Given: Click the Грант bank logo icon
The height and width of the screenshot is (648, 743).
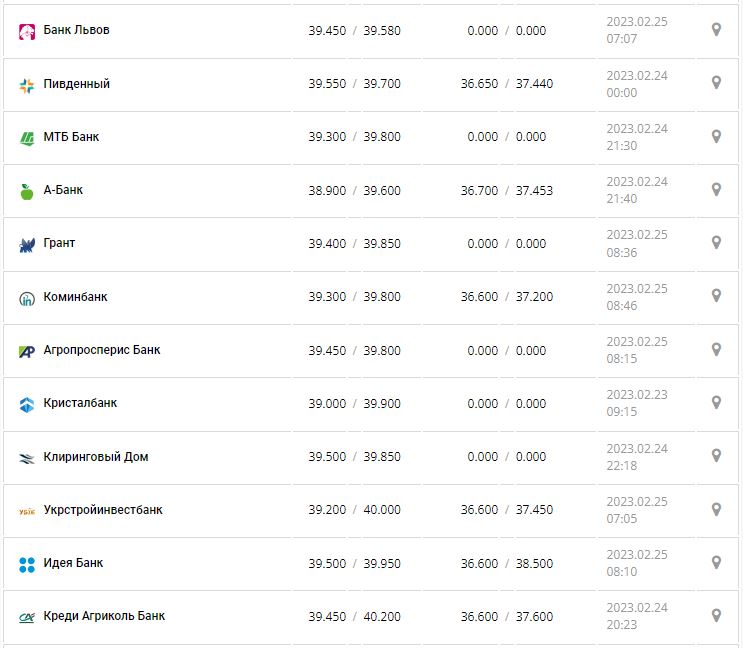Looking at the screenshot, I should click(27, 244).
